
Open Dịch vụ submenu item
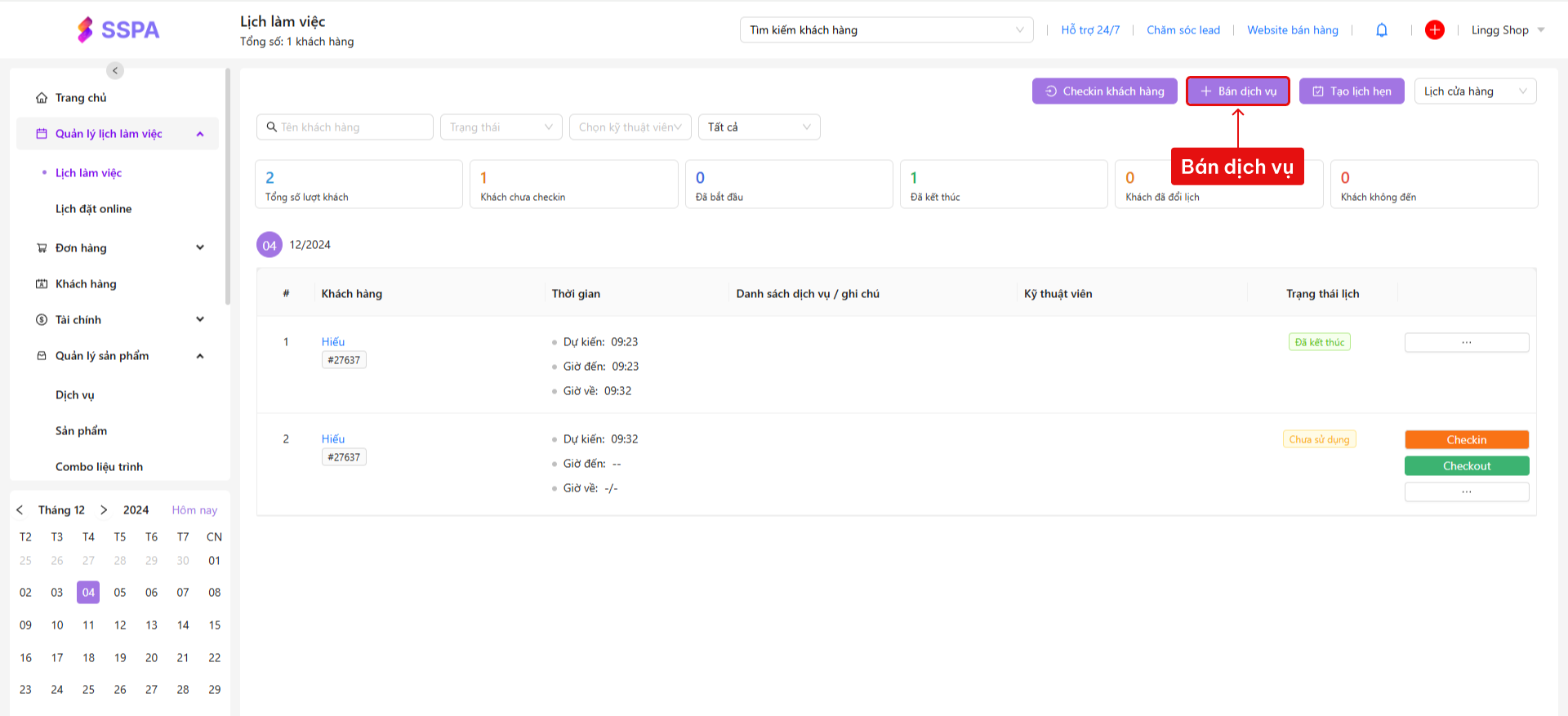pyautogui.click(x=75, y=395)
